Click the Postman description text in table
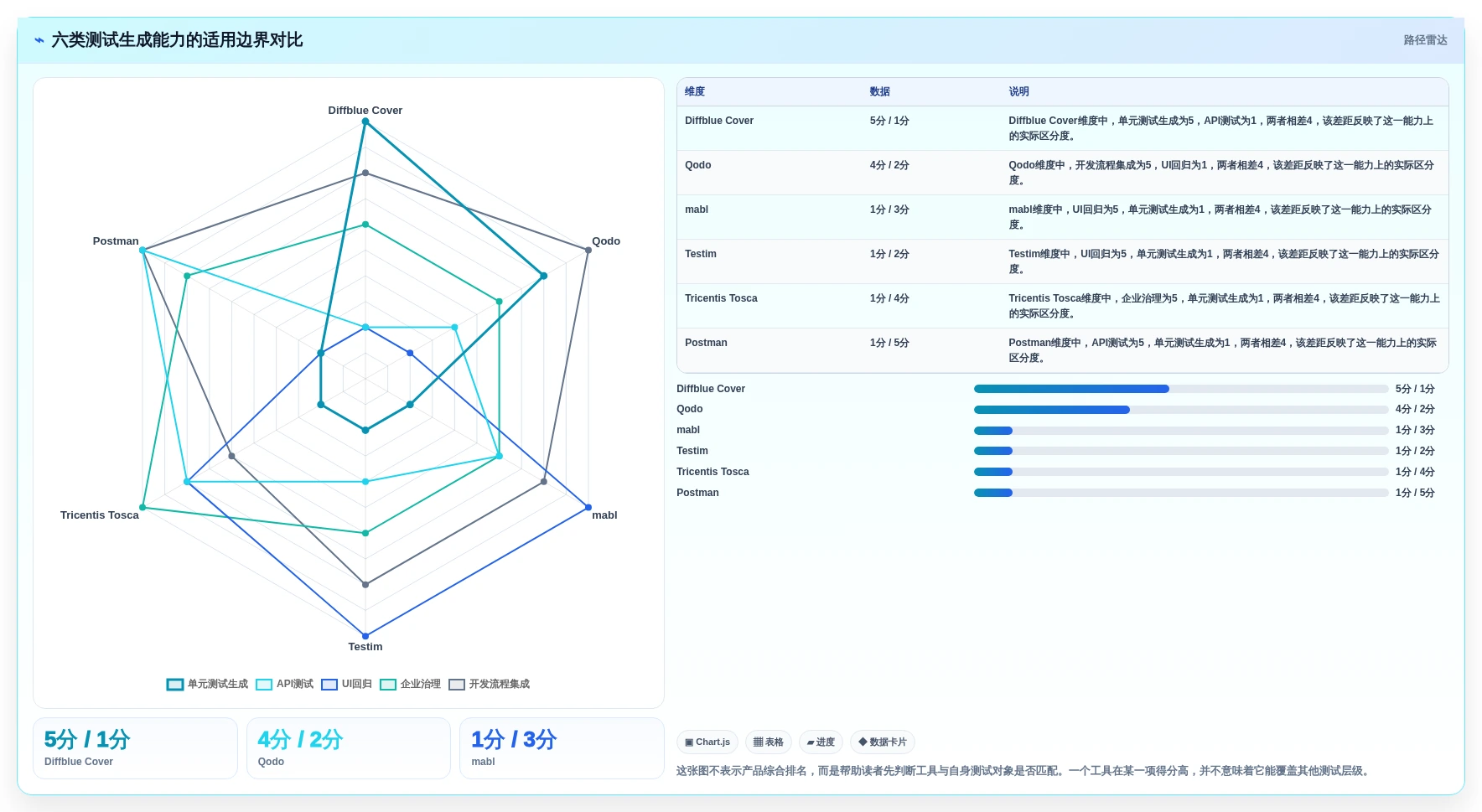The image size is (1482, 812). [x=1222, y=350]
